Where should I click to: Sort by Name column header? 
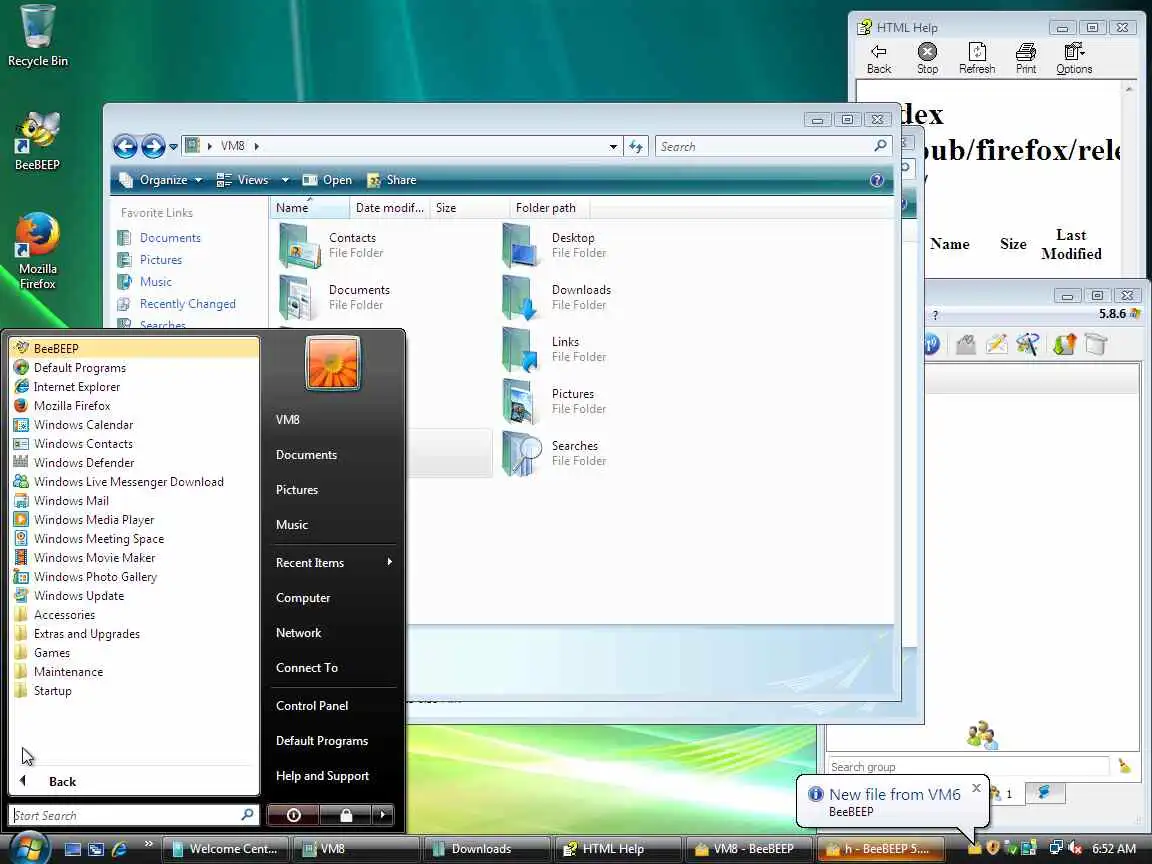coord(309,208)
